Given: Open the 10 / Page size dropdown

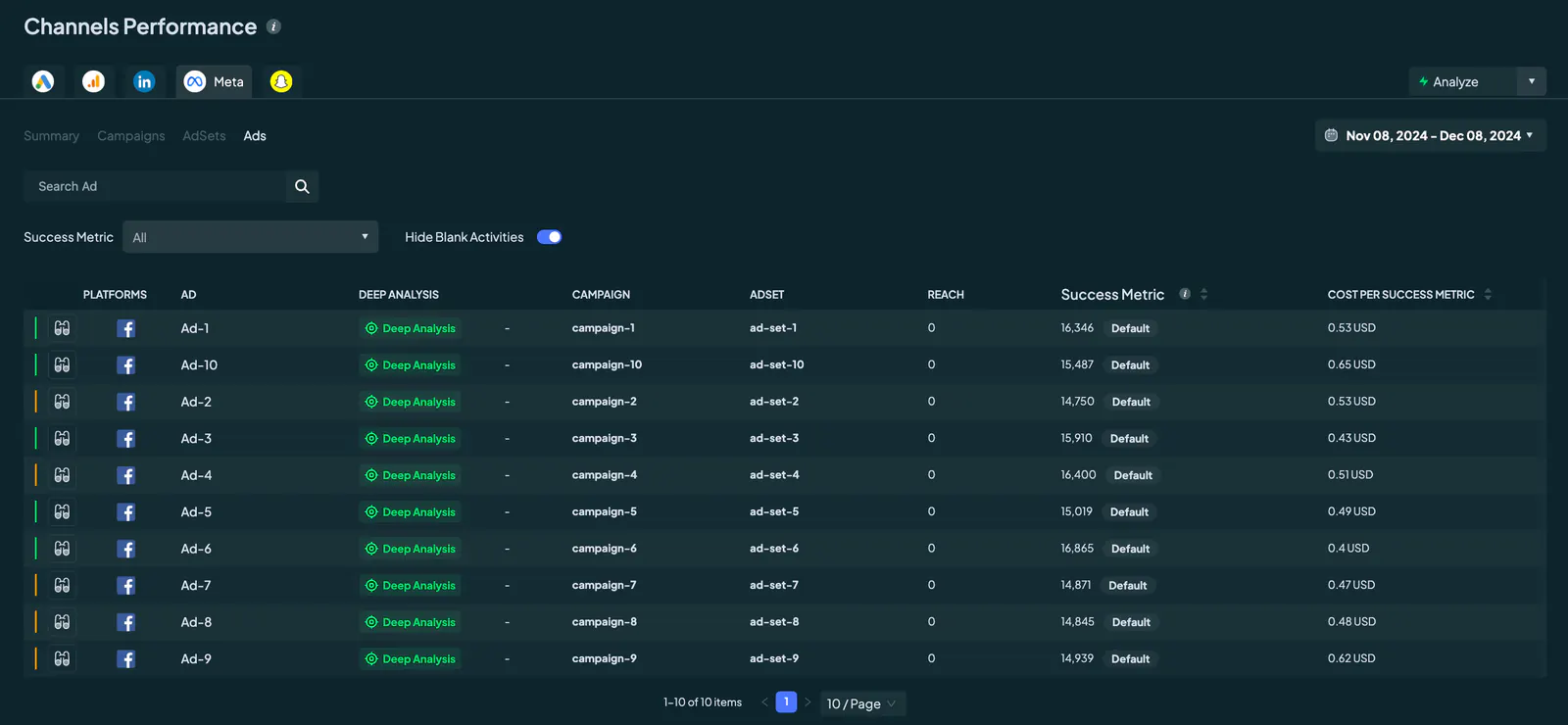Looking at the screenshot, I should tap(861, 703).
